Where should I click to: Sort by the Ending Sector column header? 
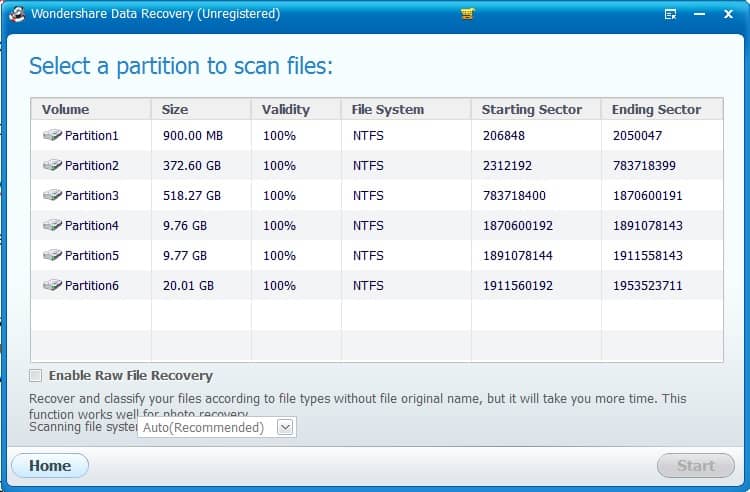pos(662,109)
